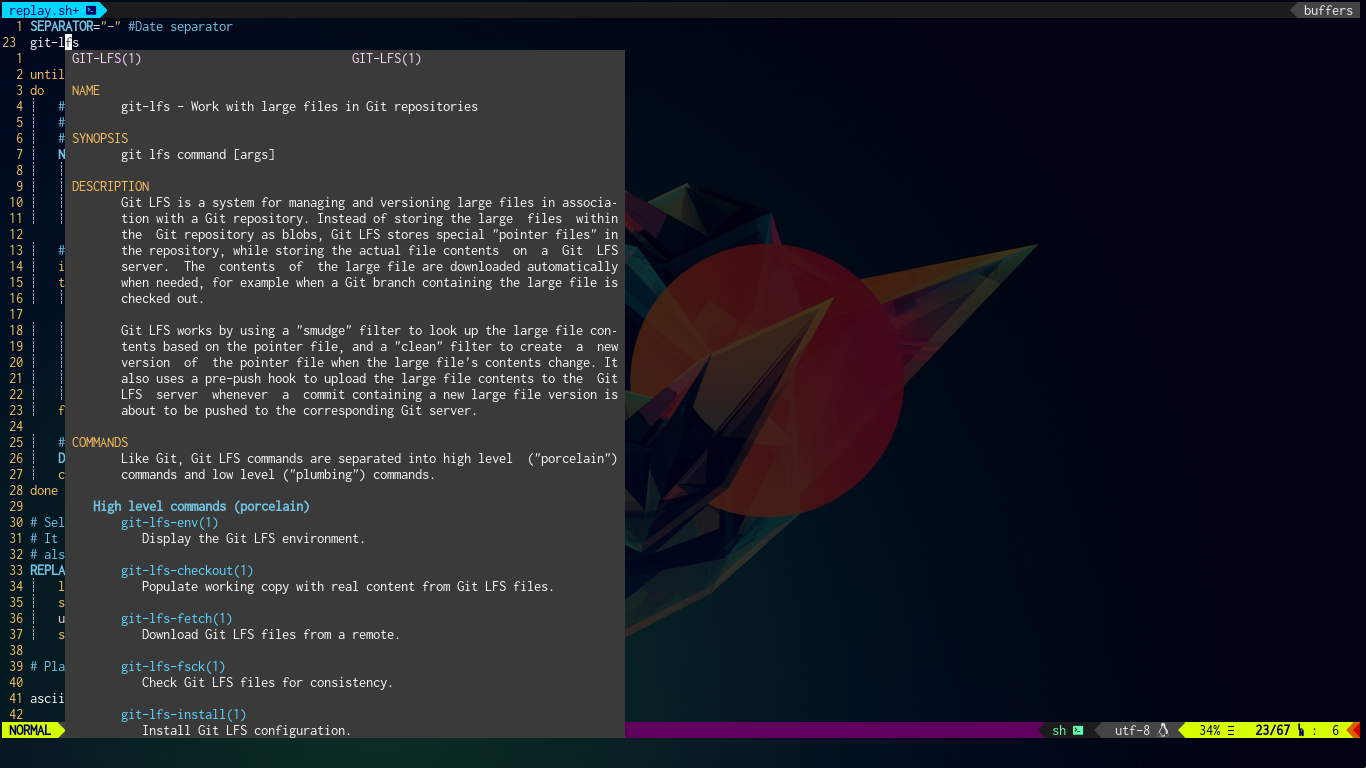The height and width of the screenshot is (768, 1366).
Task: Click the COMMANDS section heading
Action: 100,442
